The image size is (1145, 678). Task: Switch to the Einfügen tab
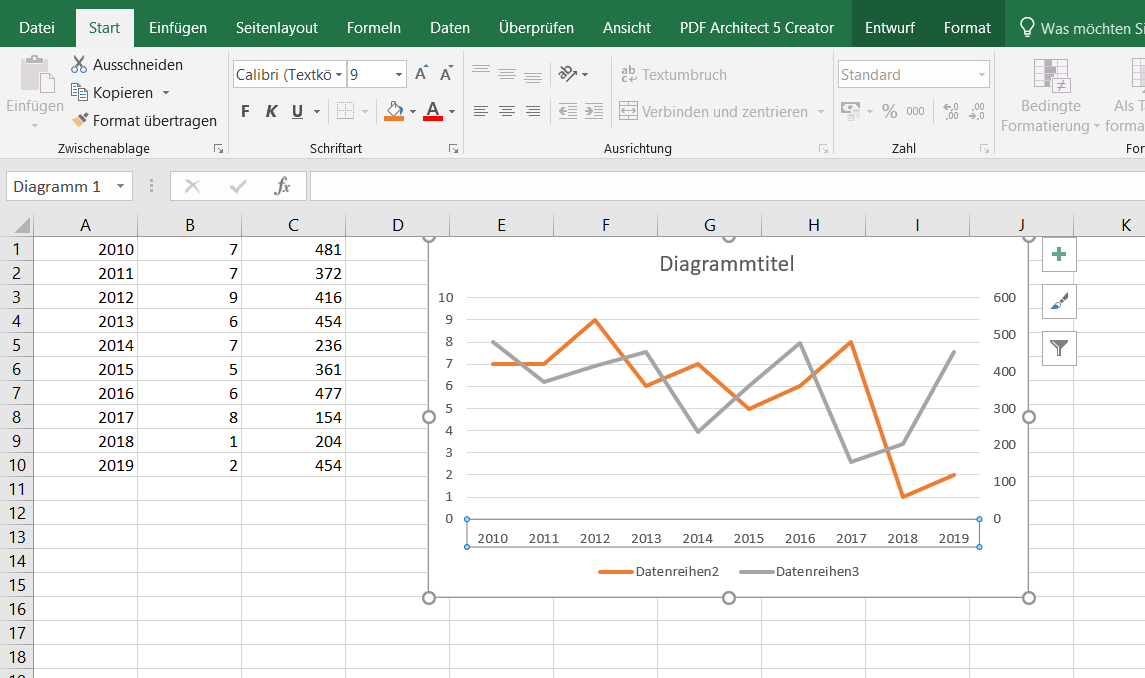178,28
